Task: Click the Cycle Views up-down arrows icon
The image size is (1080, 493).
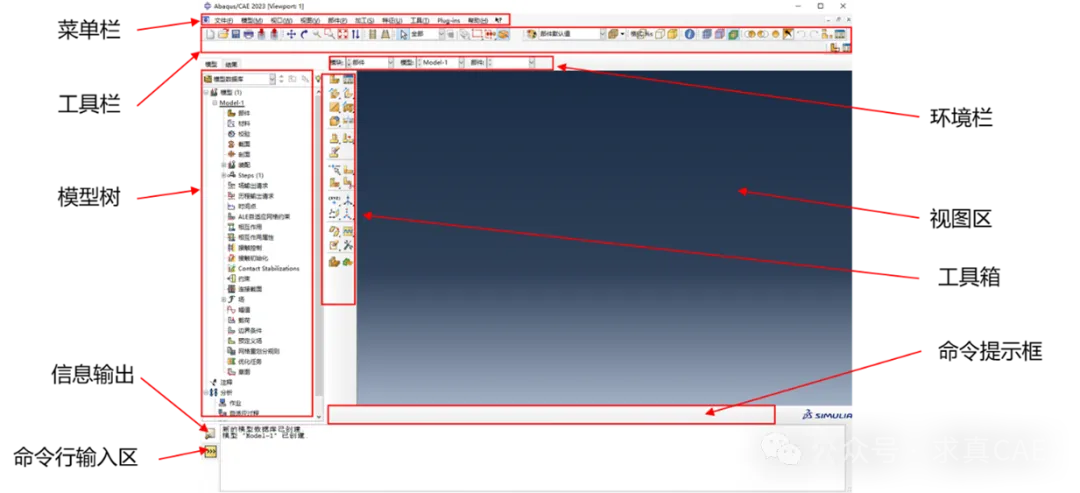Action: (355, 34)
